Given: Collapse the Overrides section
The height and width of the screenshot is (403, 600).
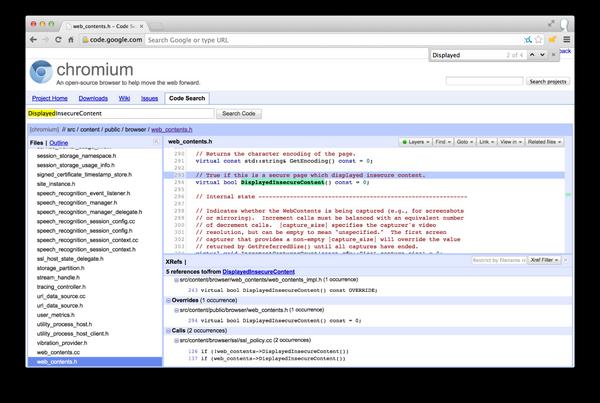Looking at the screenshot, I should point(168,300).
